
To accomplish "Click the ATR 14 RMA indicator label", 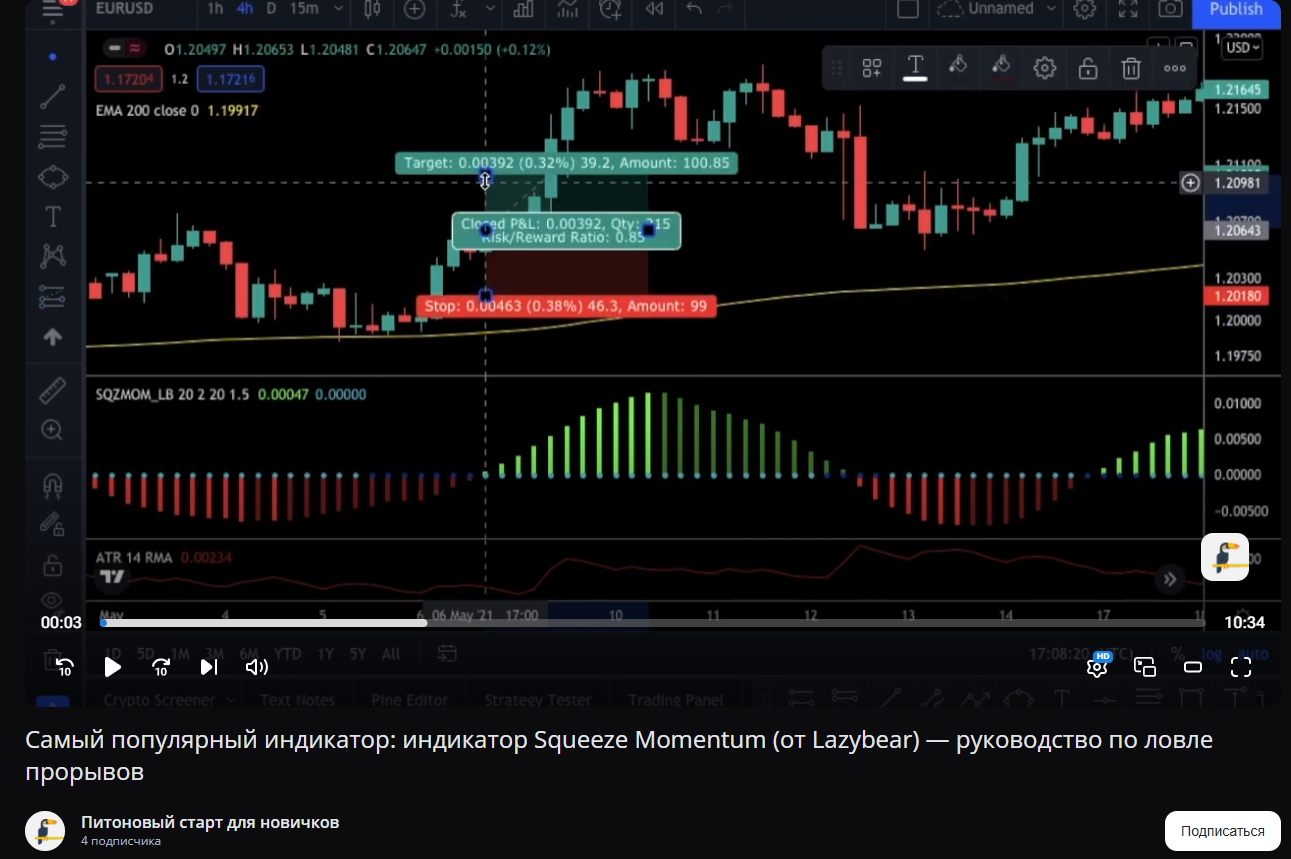I will [136, 557].
